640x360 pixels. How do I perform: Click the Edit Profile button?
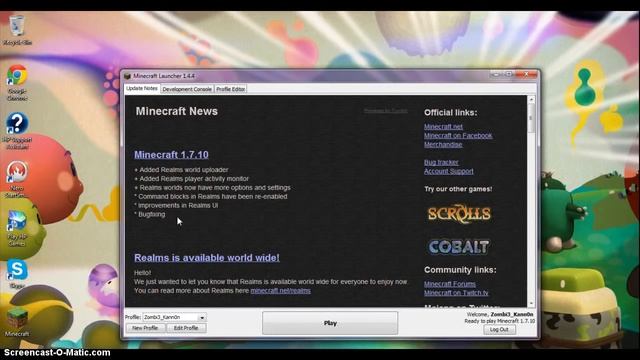pos(186,328)
